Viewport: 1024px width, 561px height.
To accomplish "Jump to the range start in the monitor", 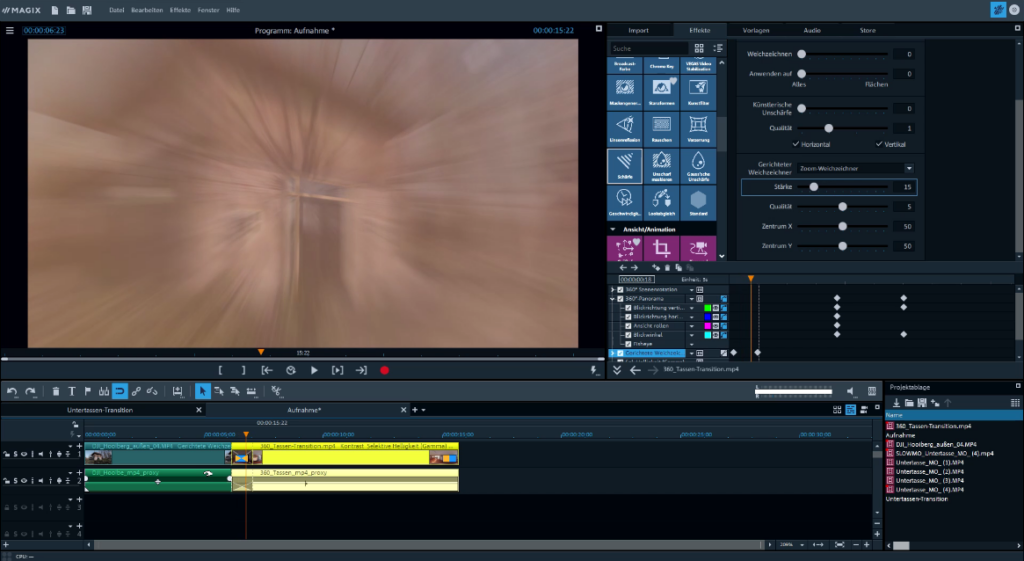I will (x=267, y=370).
